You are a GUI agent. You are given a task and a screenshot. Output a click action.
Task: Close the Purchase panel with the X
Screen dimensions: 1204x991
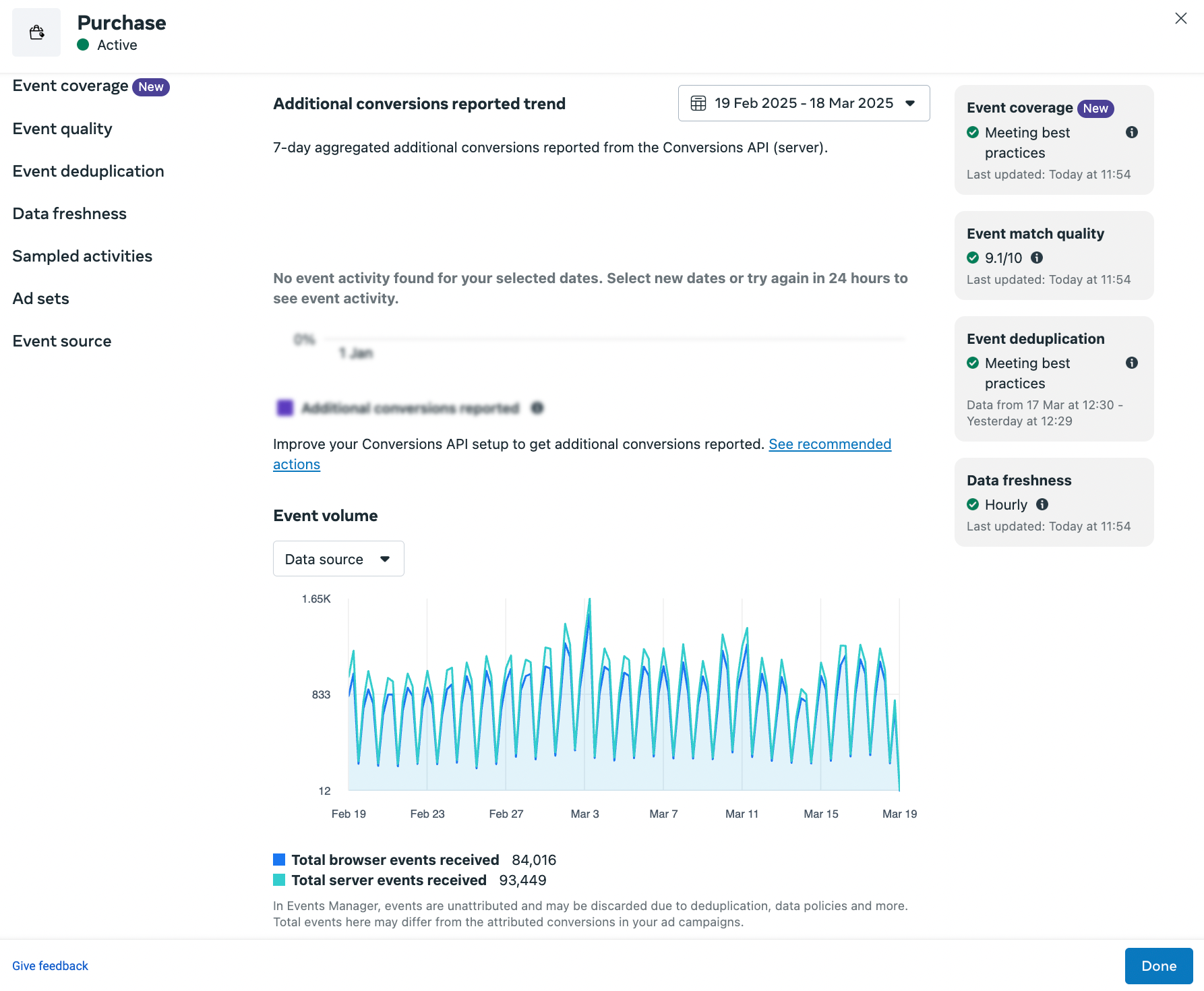coord(1180,18)
